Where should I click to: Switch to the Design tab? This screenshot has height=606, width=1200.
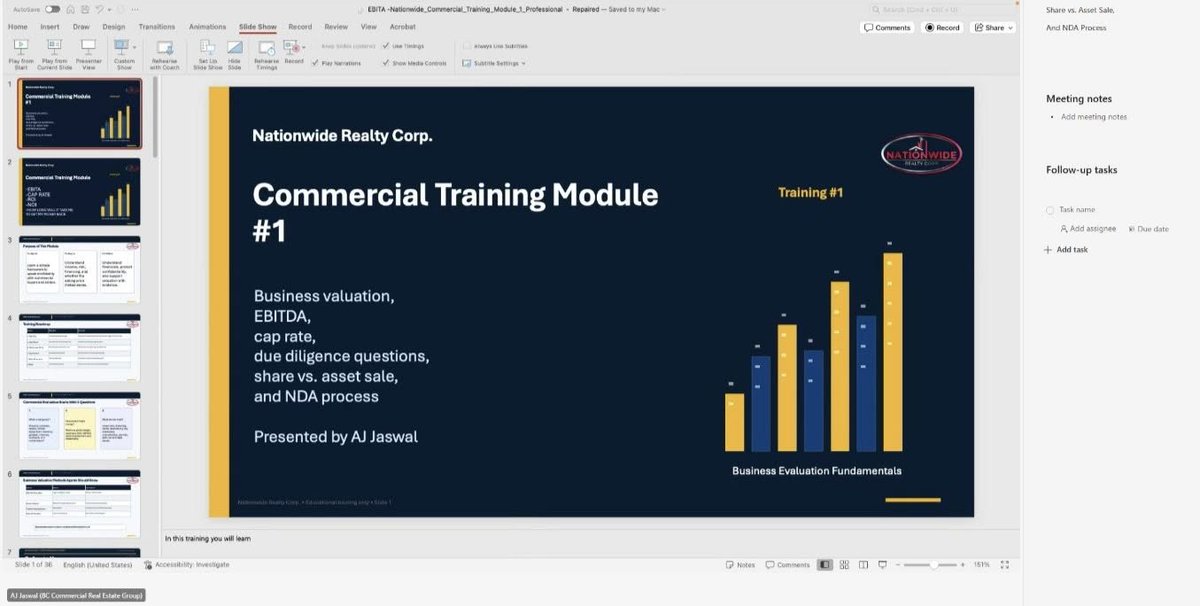point(114,27)
